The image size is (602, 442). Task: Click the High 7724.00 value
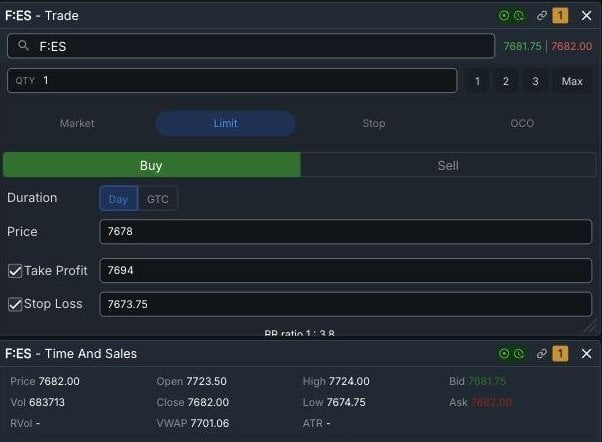tap(349, 381)
